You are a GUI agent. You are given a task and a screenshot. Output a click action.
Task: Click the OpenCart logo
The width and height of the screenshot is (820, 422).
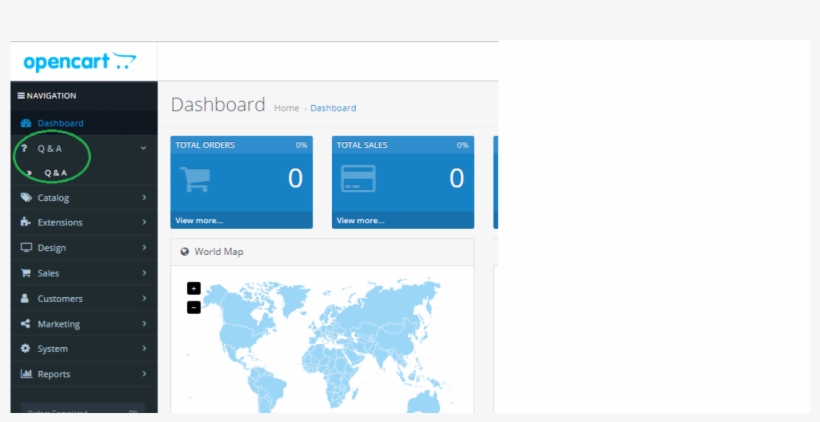click(79, 62)
